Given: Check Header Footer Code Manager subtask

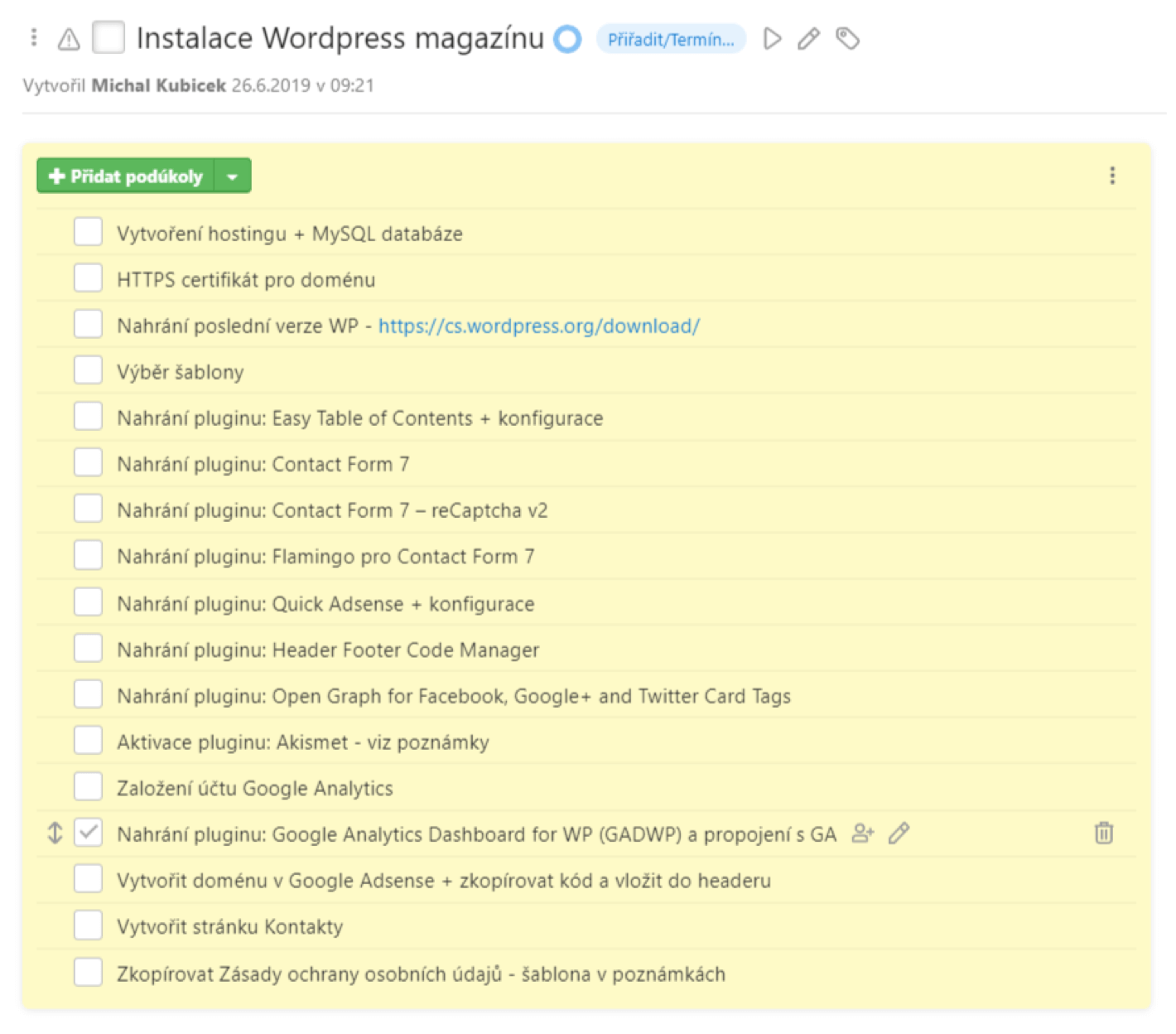Looking at the screenshot, I should [88, 649].
